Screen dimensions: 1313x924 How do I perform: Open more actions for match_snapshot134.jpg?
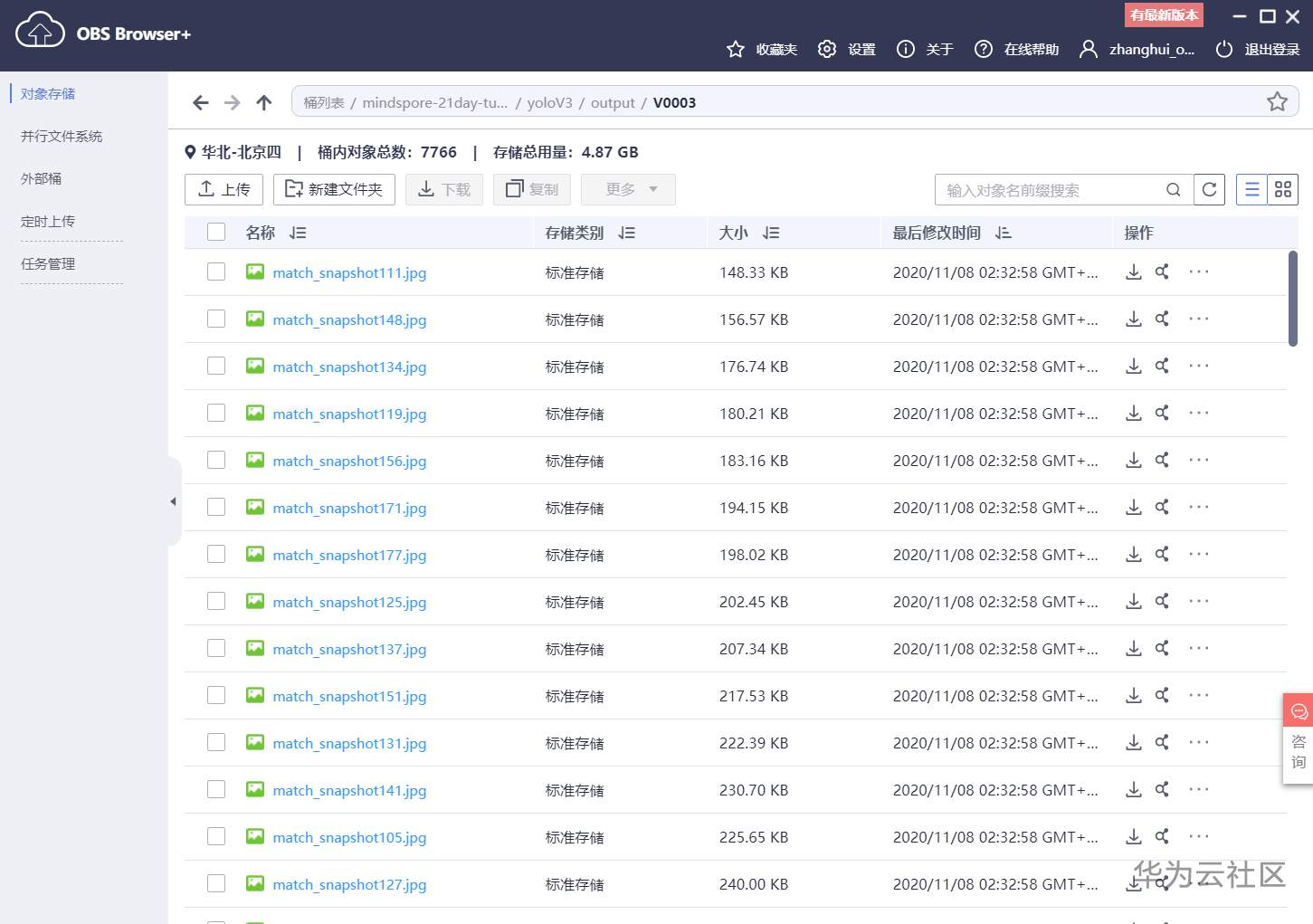coord(1198,366)
